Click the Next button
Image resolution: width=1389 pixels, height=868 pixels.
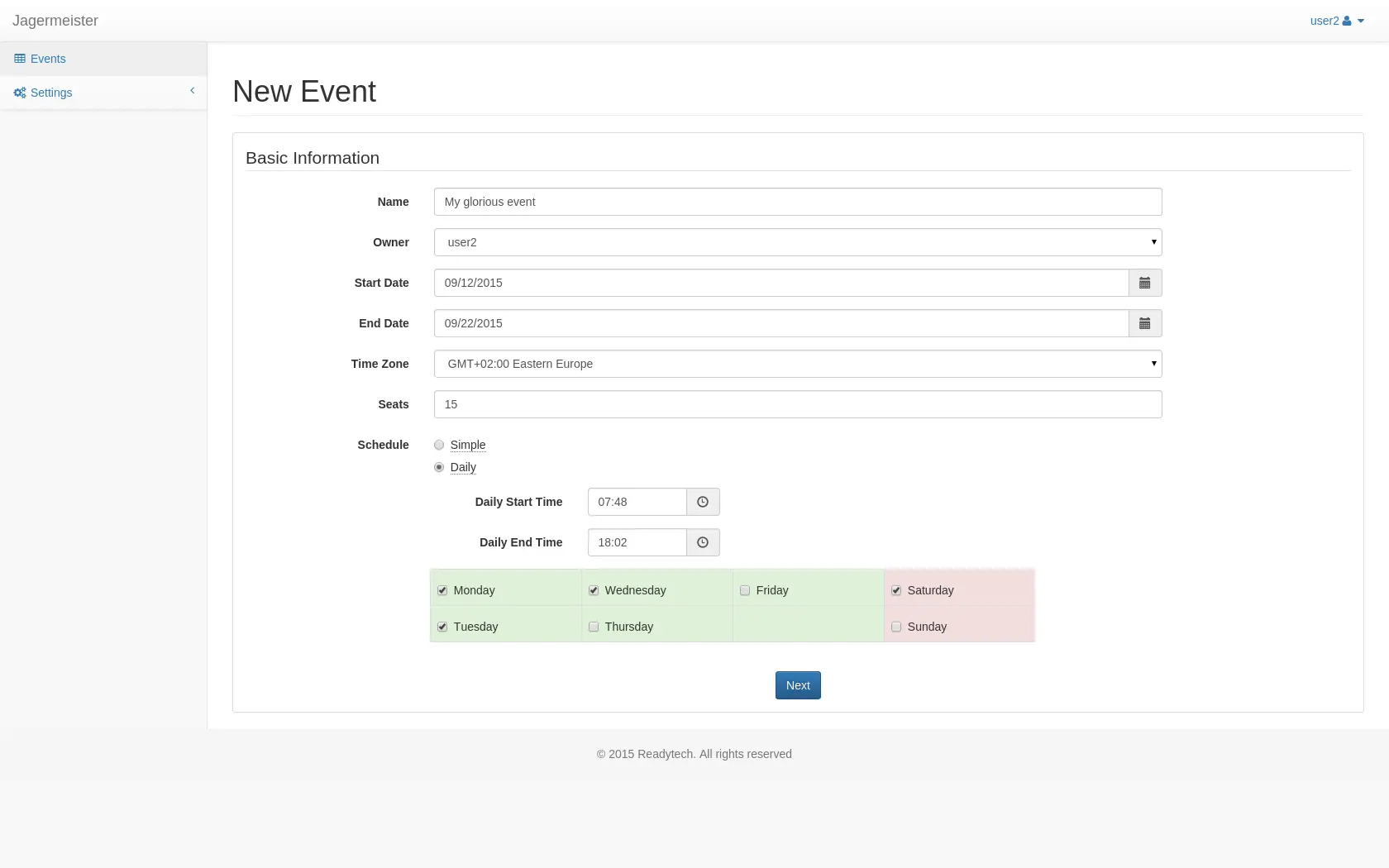pyautogui.click(x=797, y=685)
